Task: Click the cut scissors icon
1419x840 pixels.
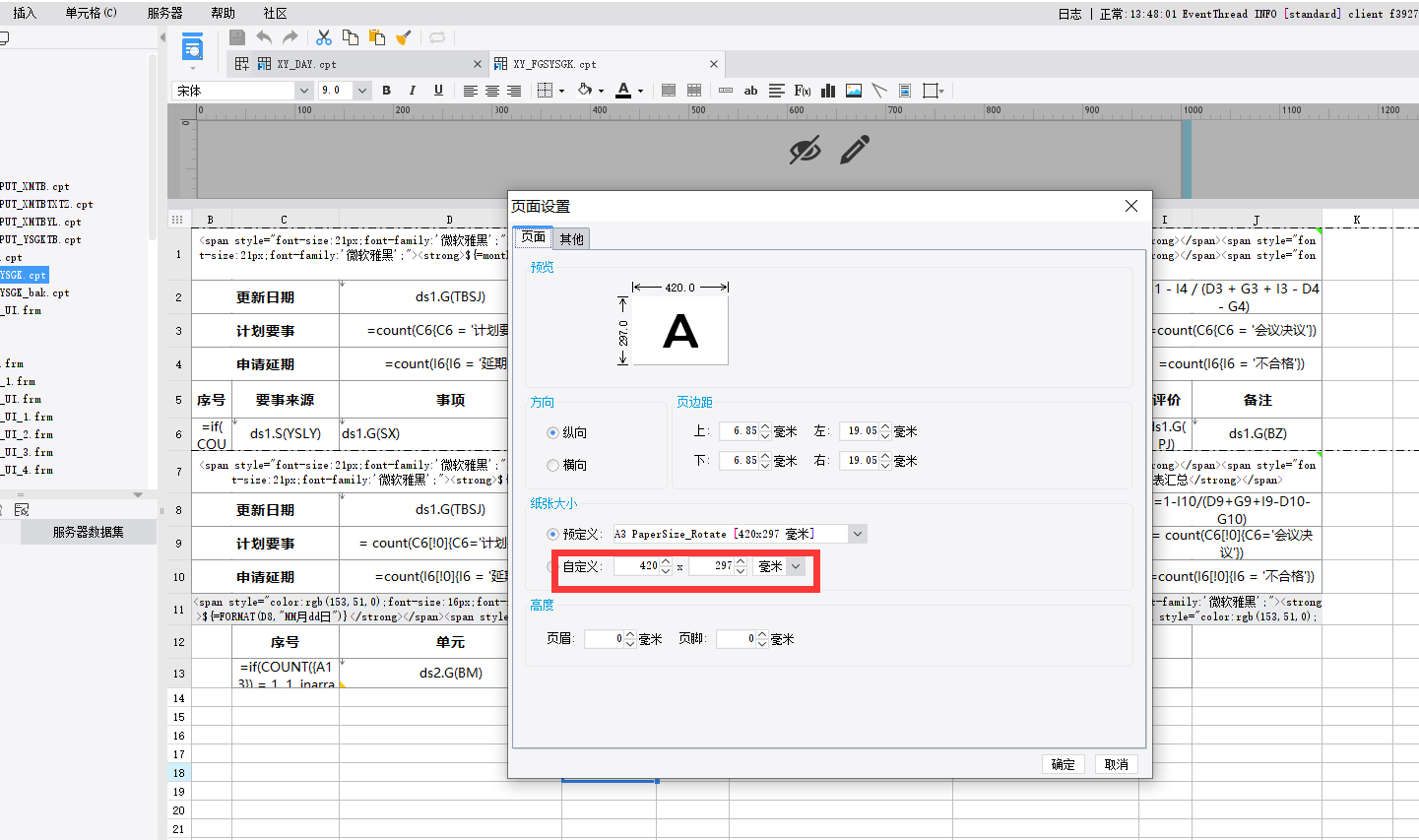Action: pyautogui.click(x=324, y=37)
